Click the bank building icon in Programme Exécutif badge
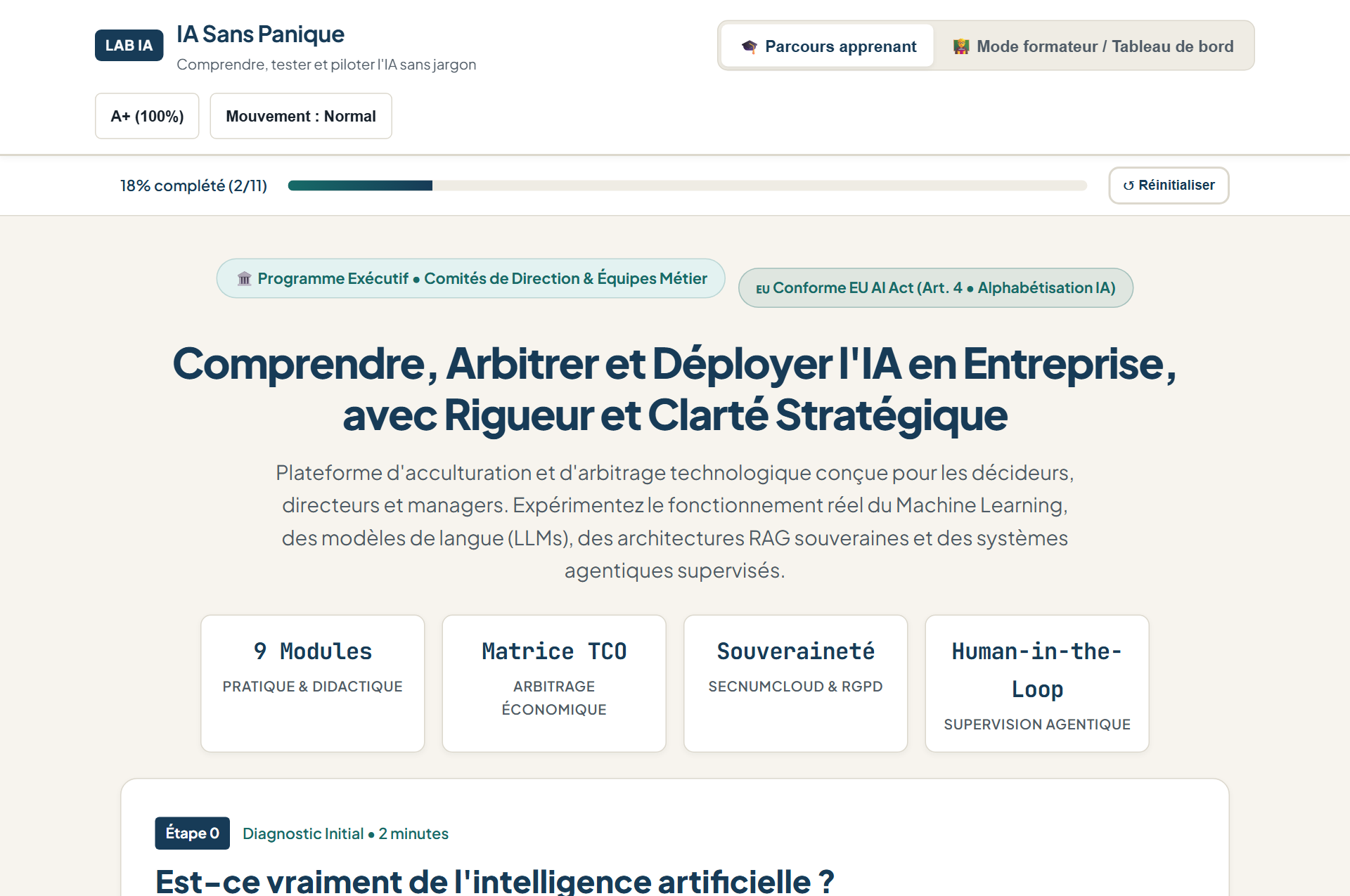 click(244, 279)
